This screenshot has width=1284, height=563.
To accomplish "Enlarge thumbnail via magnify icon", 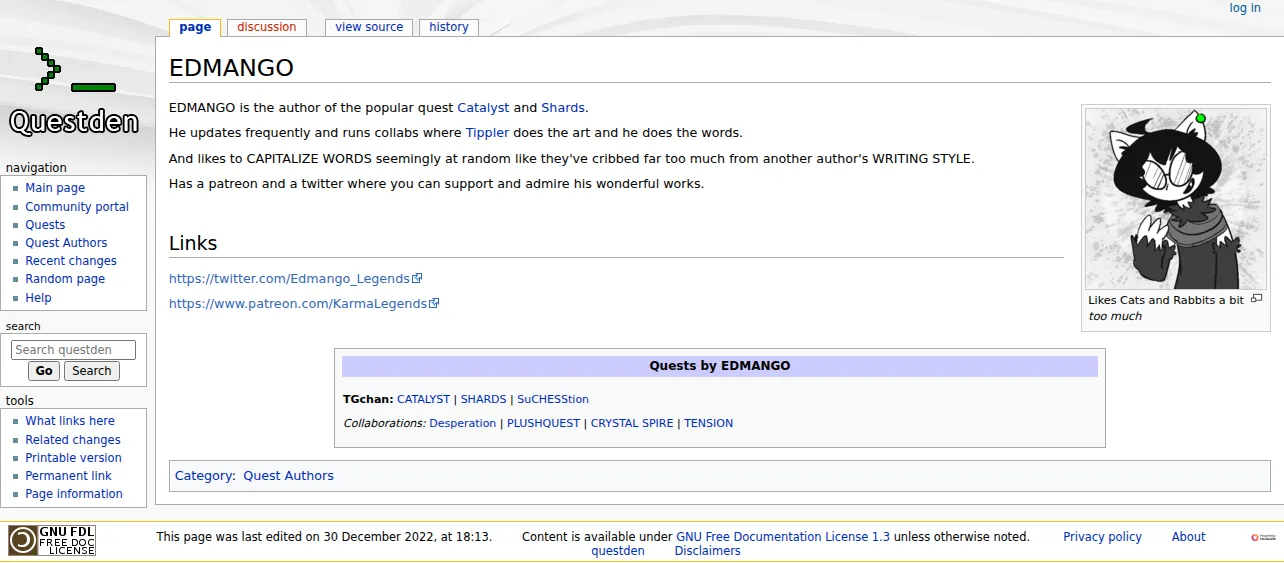I will (1256, 299).
